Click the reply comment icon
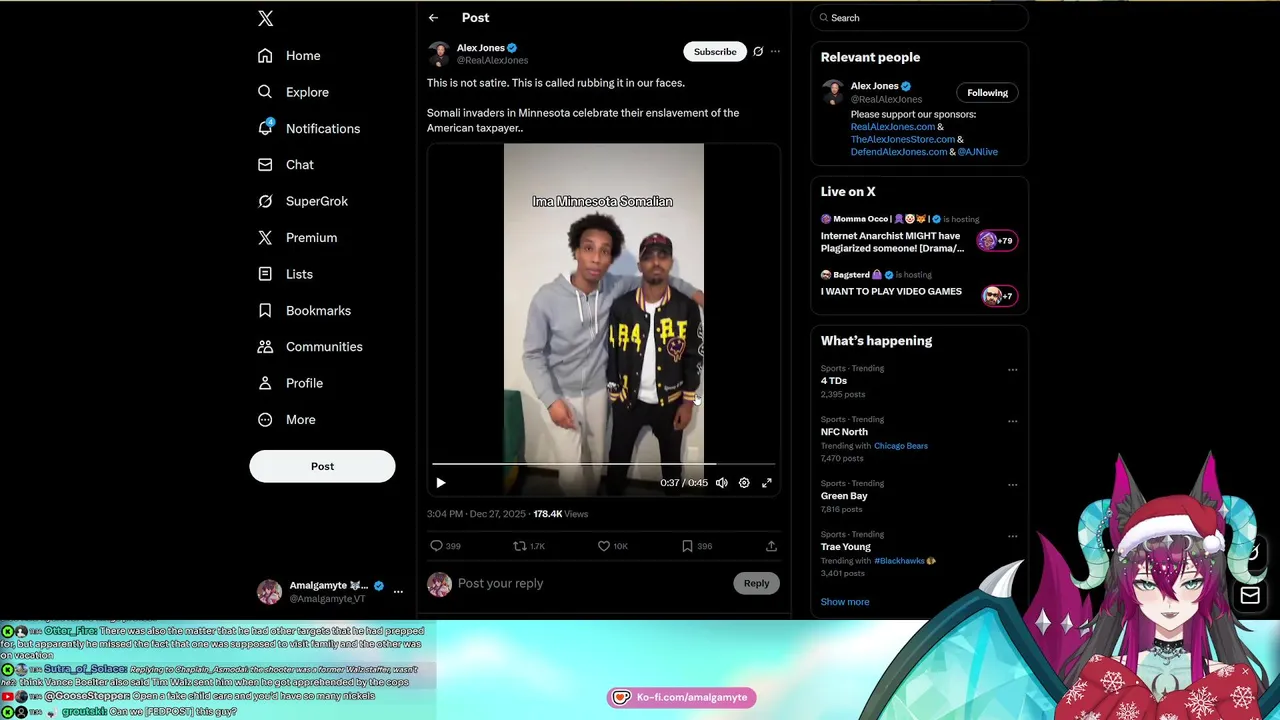Viewport: 1280px width, 720px height. [436, 546]
